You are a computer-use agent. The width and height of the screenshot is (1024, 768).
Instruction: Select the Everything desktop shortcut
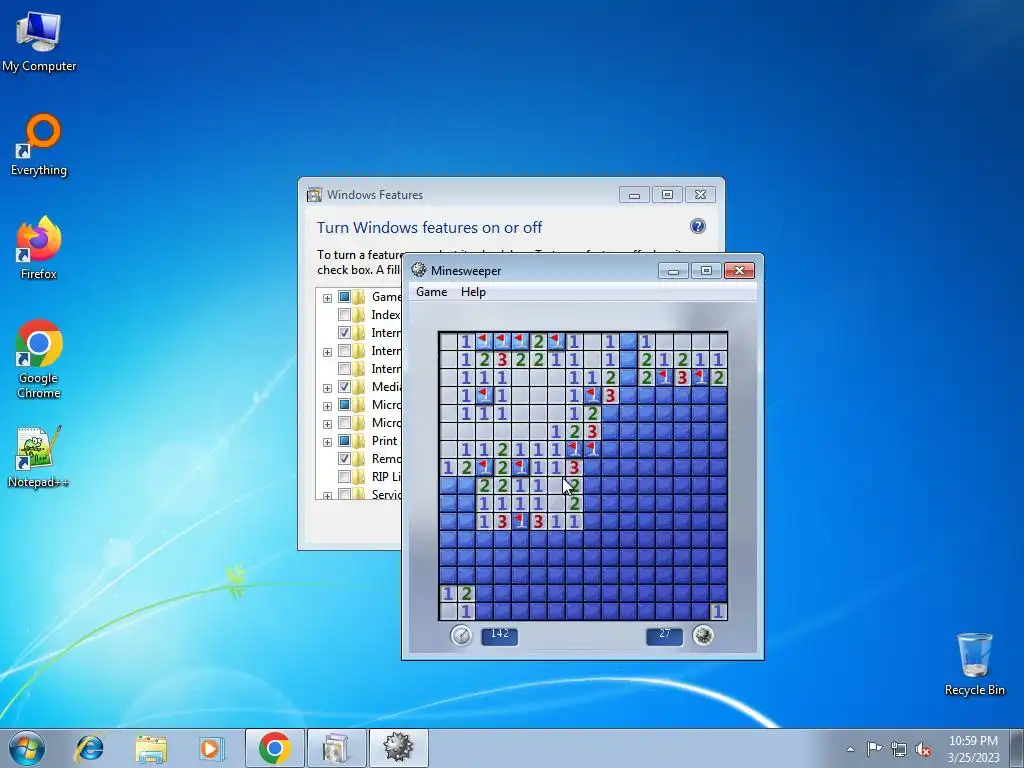[x=39, y=145]
